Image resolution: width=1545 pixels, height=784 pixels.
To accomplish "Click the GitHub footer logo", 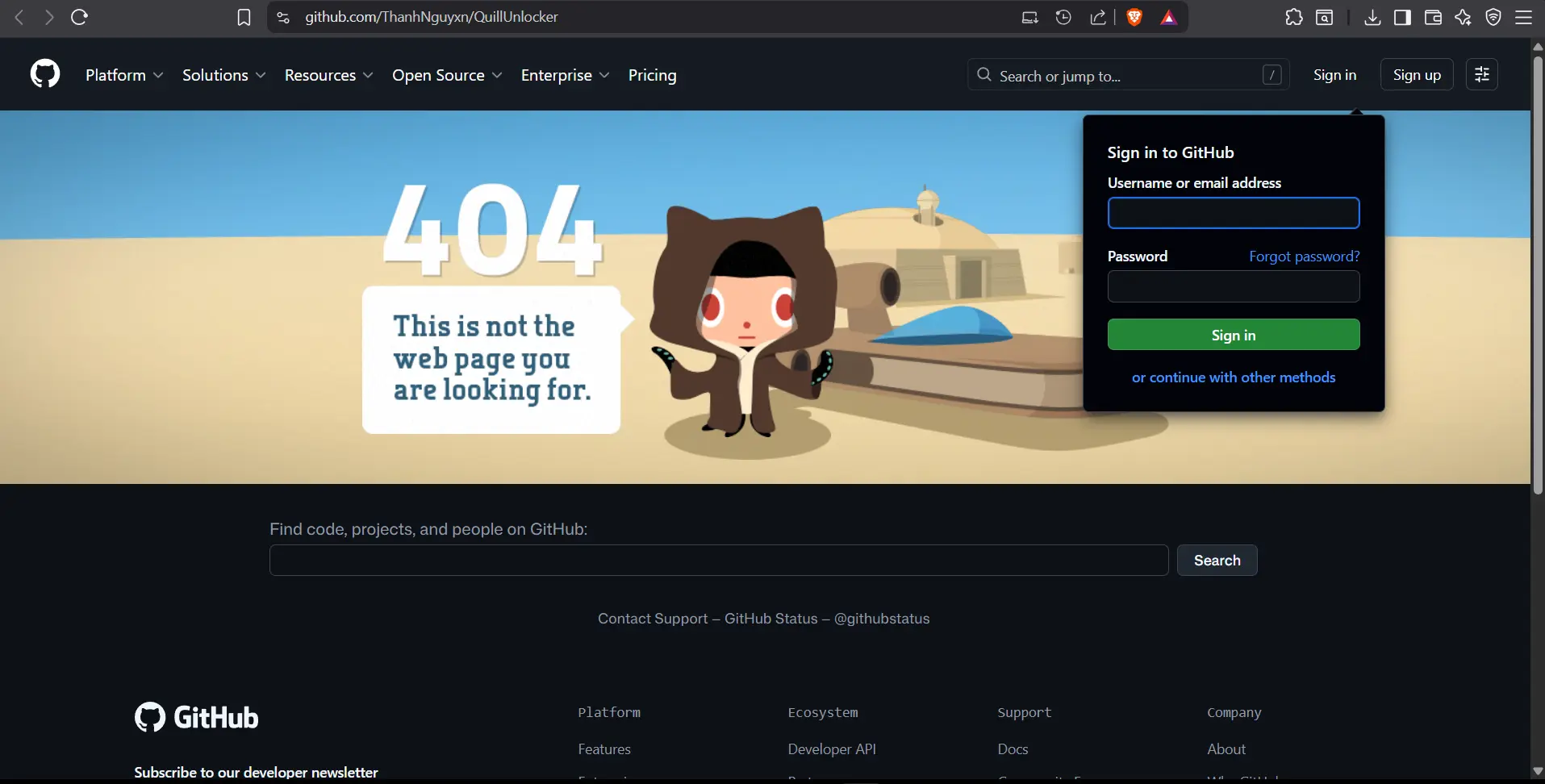I will coord(196,717).
